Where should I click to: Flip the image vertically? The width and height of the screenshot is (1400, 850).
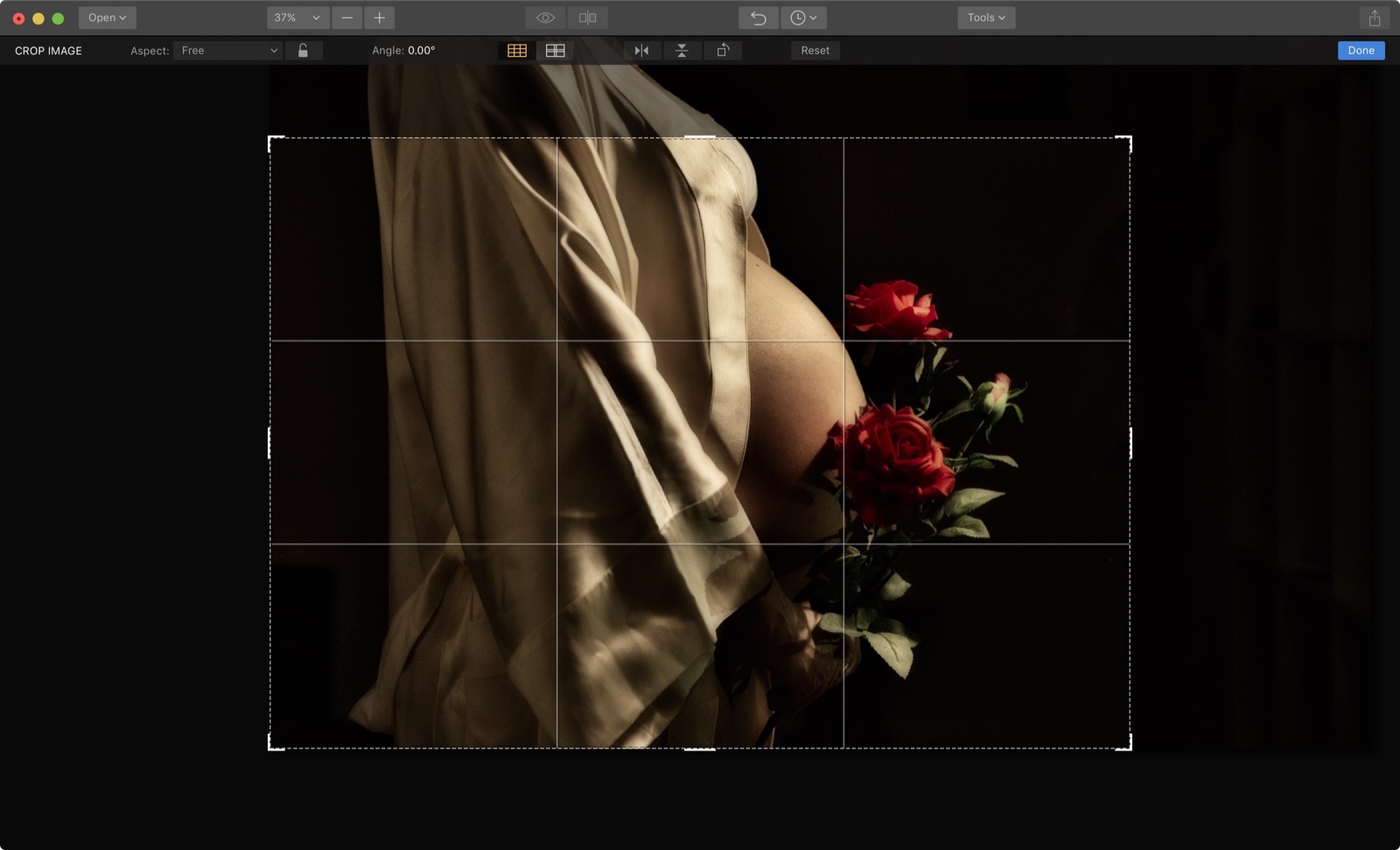(x=682, y=51)
